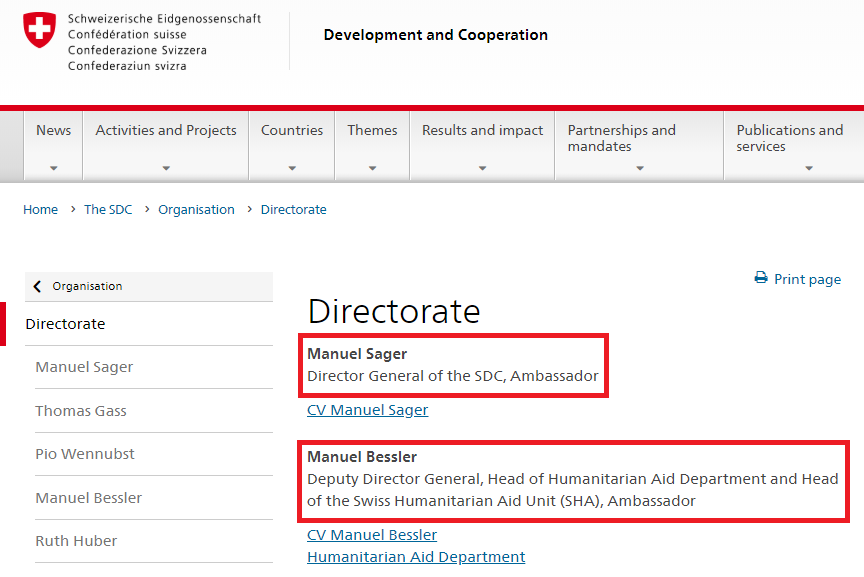This screenshot has width=864, height=577.
Task: Click the Swiss coat of arms logo
Action: (x=39, y=30)
